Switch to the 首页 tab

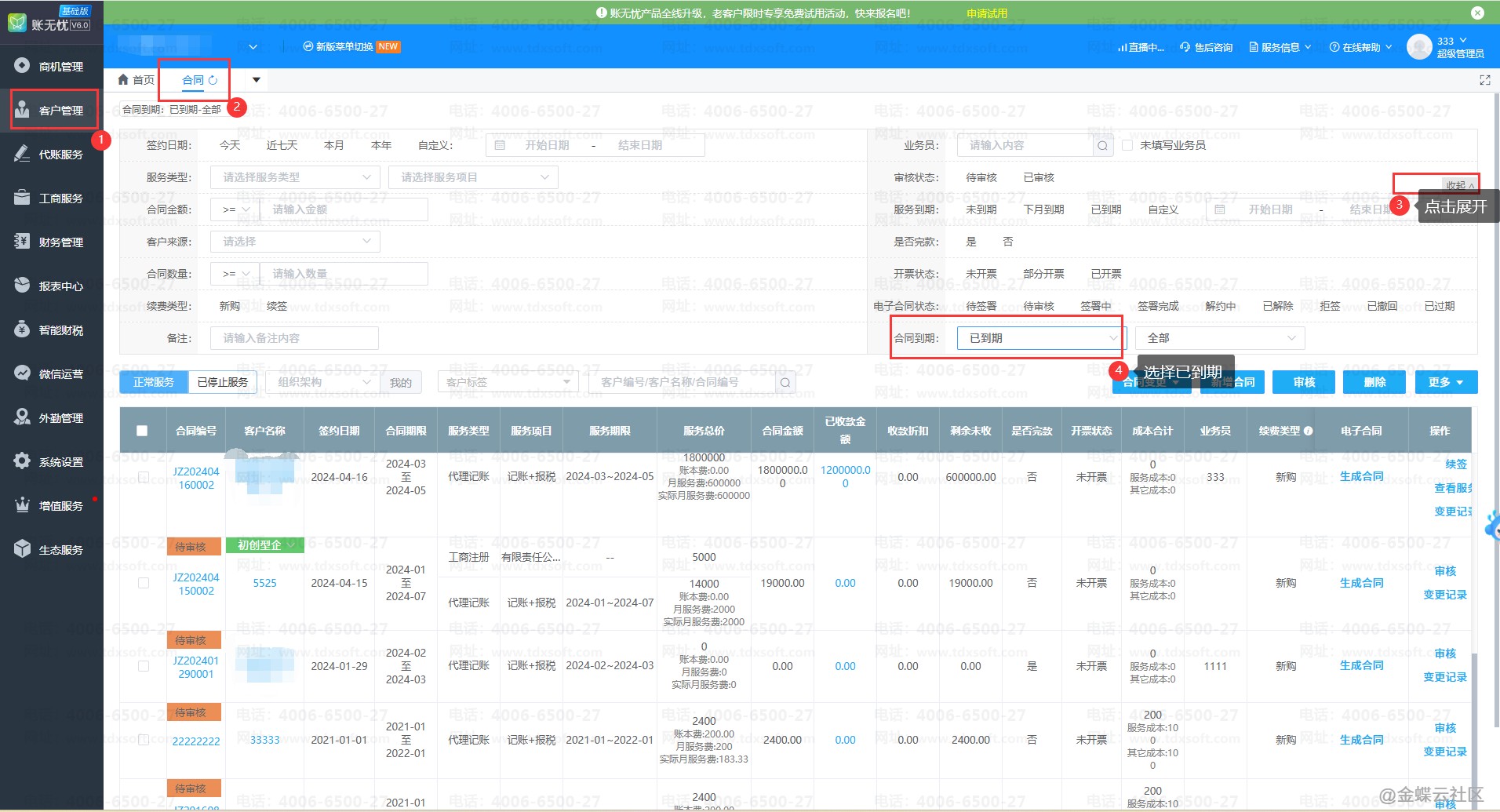point(136,80)
